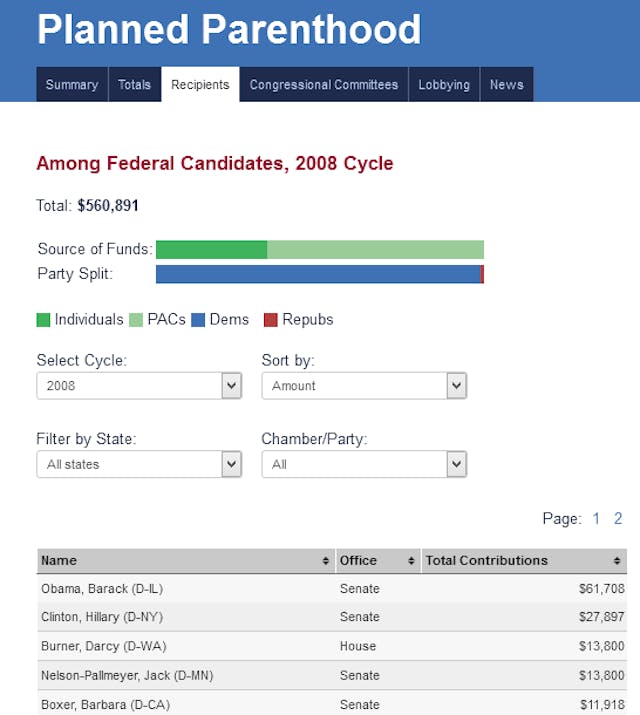Image resolution: width=640 pixels, height=715 pixels.
Task: Go to page 2 of results
Action: pyautogui.click(x=618, y=518)
